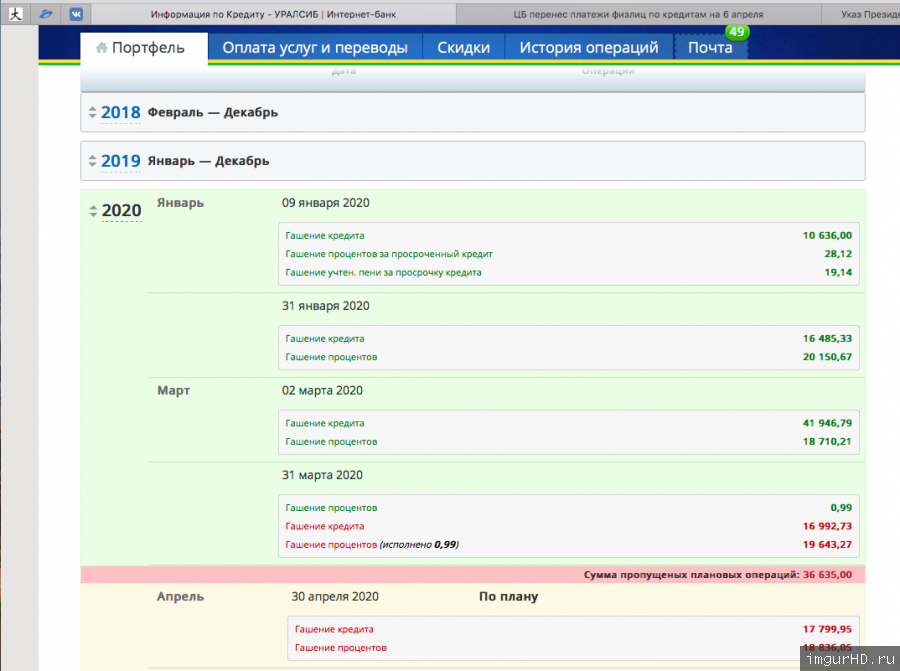Screen dimensions: 900x671
Task: Click date 30 апреля 2020
Action: [335, 597]
